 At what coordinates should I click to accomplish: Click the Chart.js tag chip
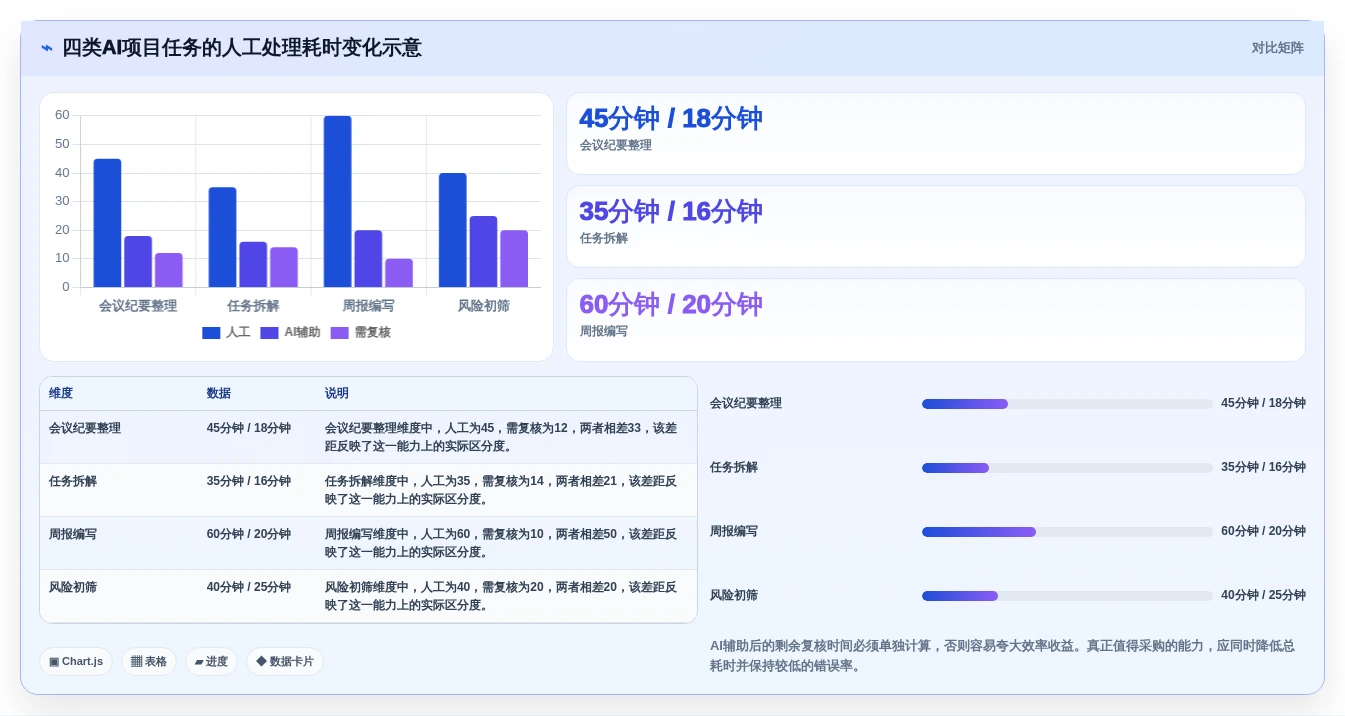[x=76, y=662]
